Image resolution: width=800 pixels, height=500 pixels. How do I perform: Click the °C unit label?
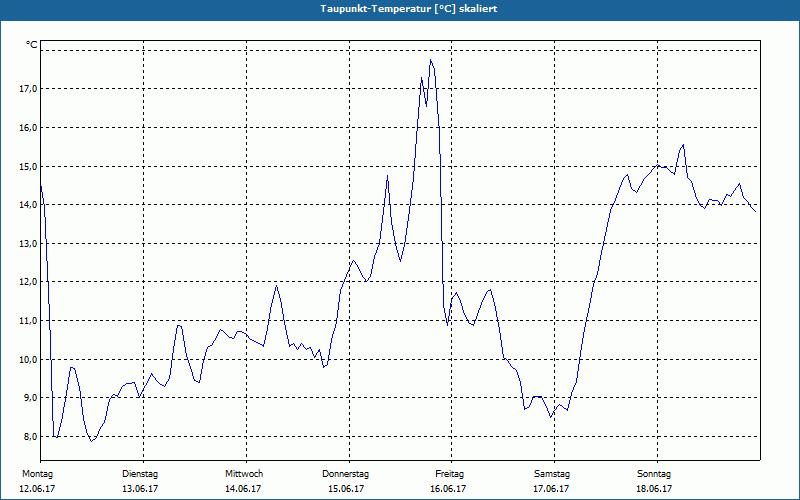[x=32, y=45]
